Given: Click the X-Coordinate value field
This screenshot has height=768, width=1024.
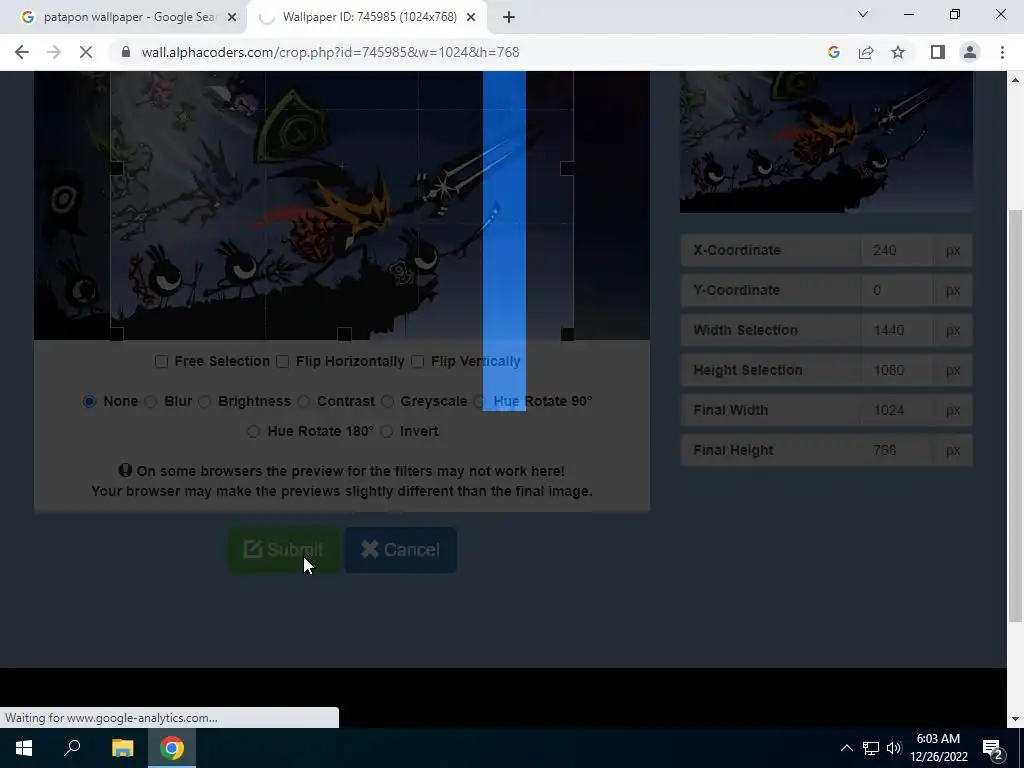Looking at the screenshot, I should point(897,250).
